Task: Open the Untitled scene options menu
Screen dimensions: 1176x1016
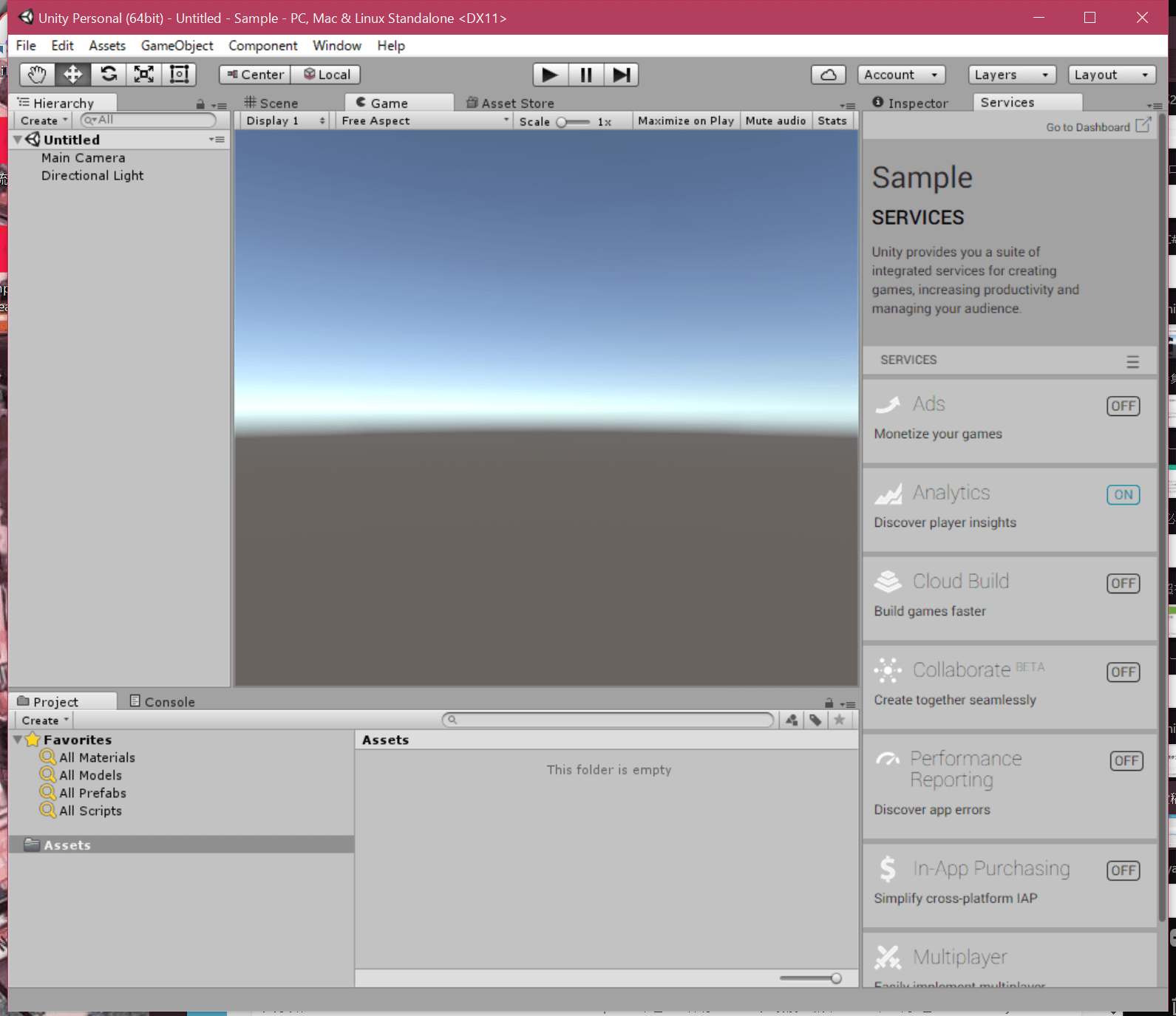Action: pyautogui.click(x=217, y=139)
